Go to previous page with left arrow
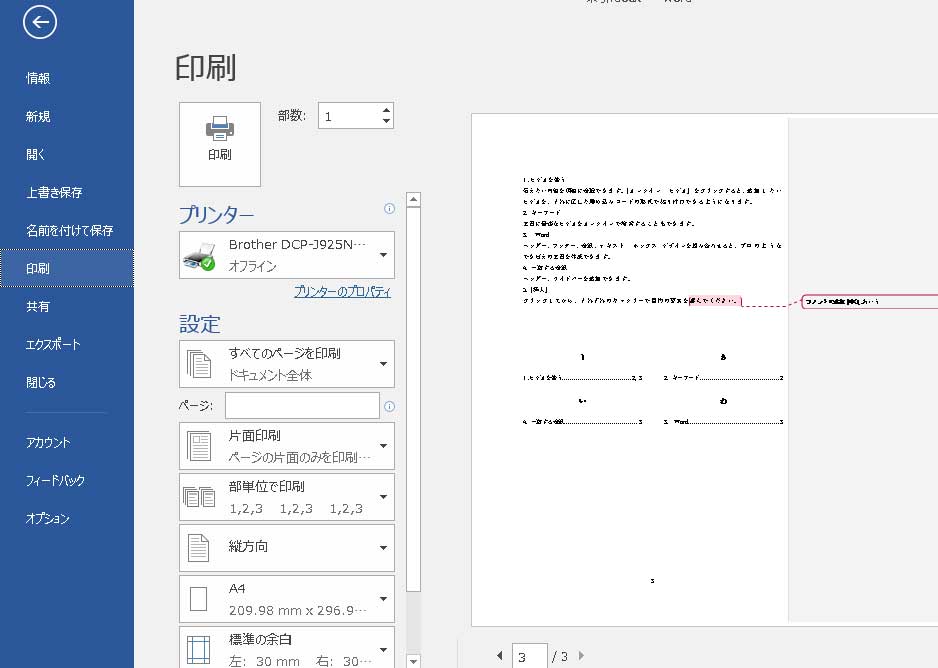 [x=500, y=656]
